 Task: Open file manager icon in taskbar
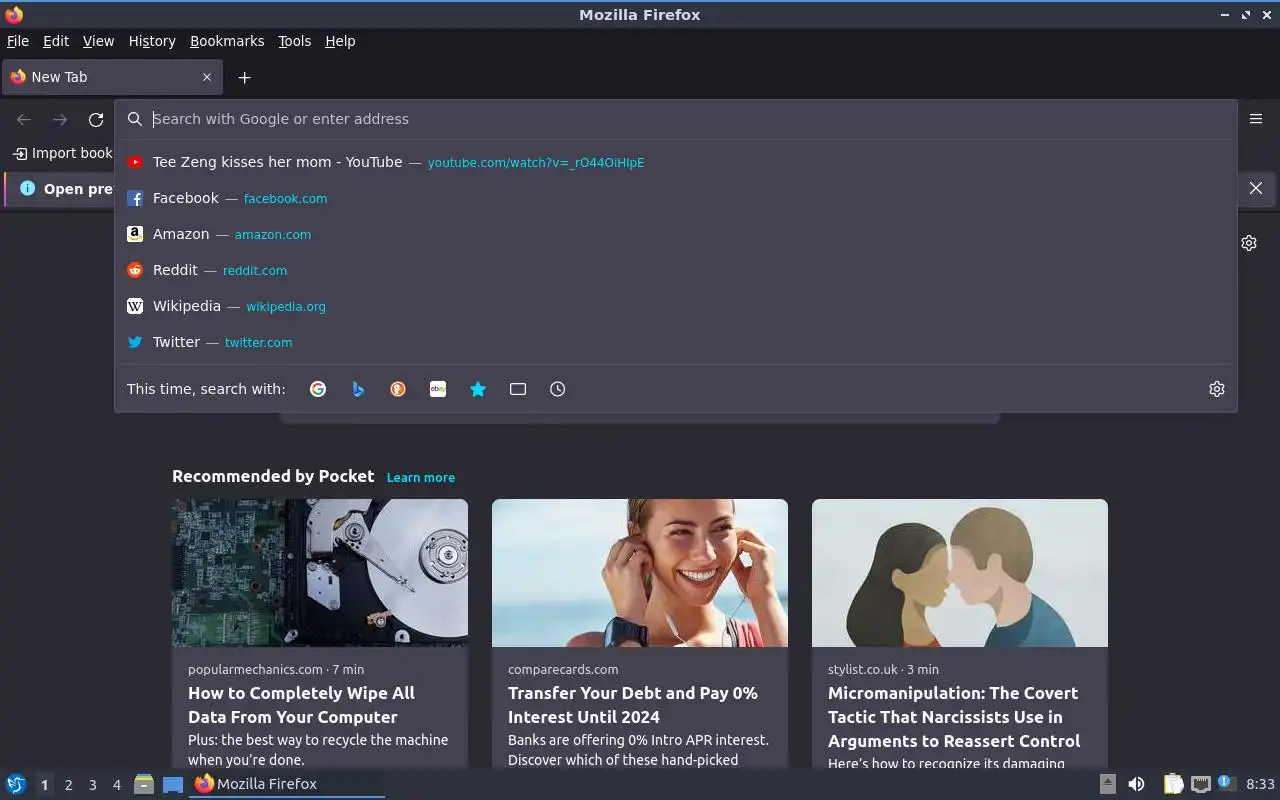144,784
